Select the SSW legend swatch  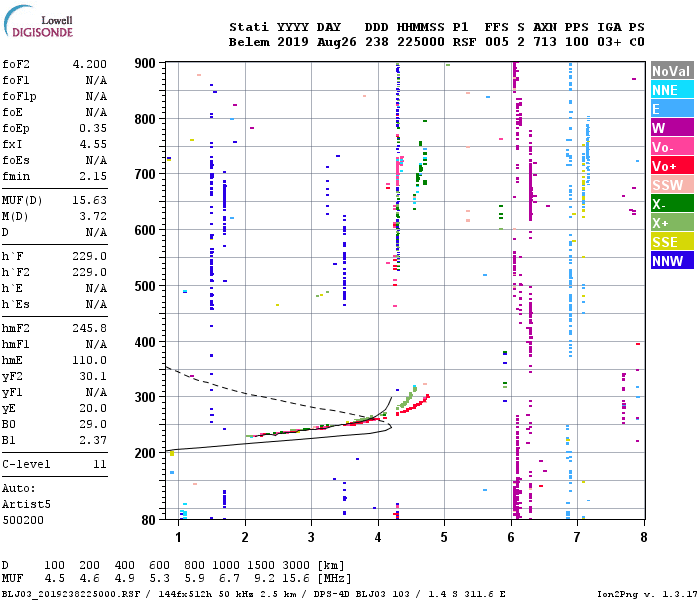pos(672,184)
